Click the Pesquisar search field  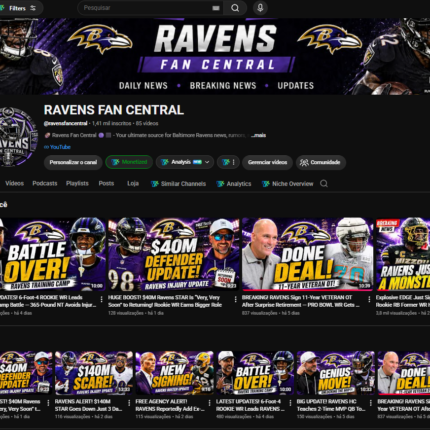coord(147,8)
